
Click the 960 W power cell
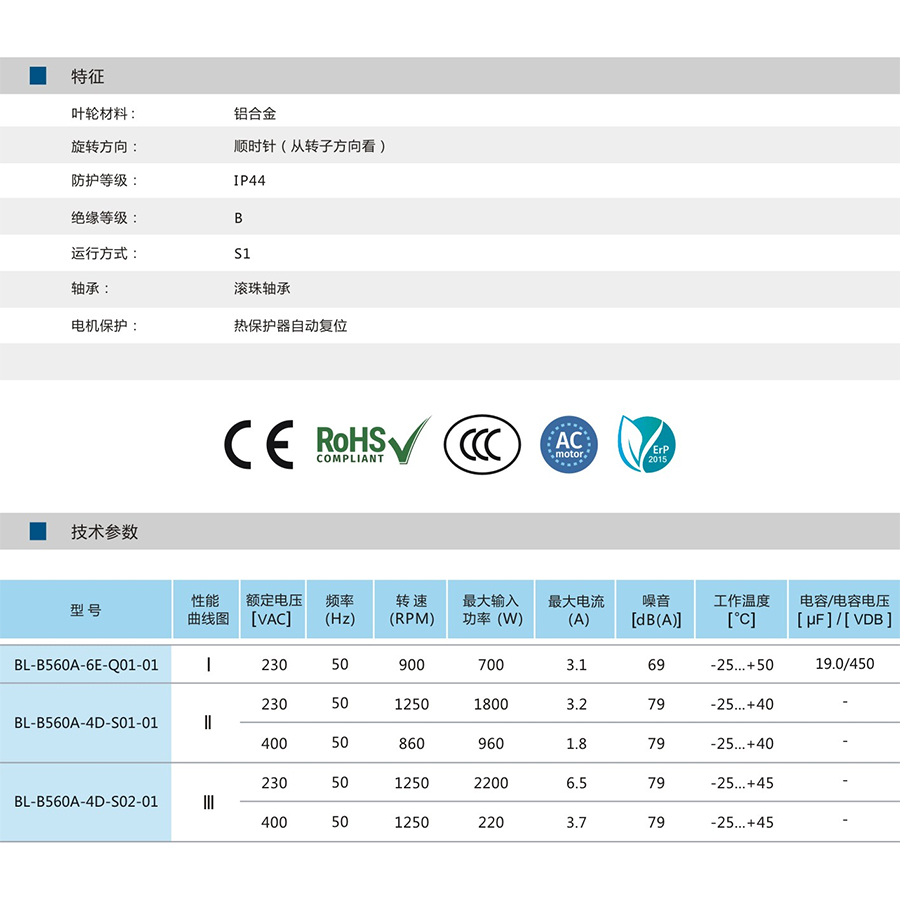point(491,744)
